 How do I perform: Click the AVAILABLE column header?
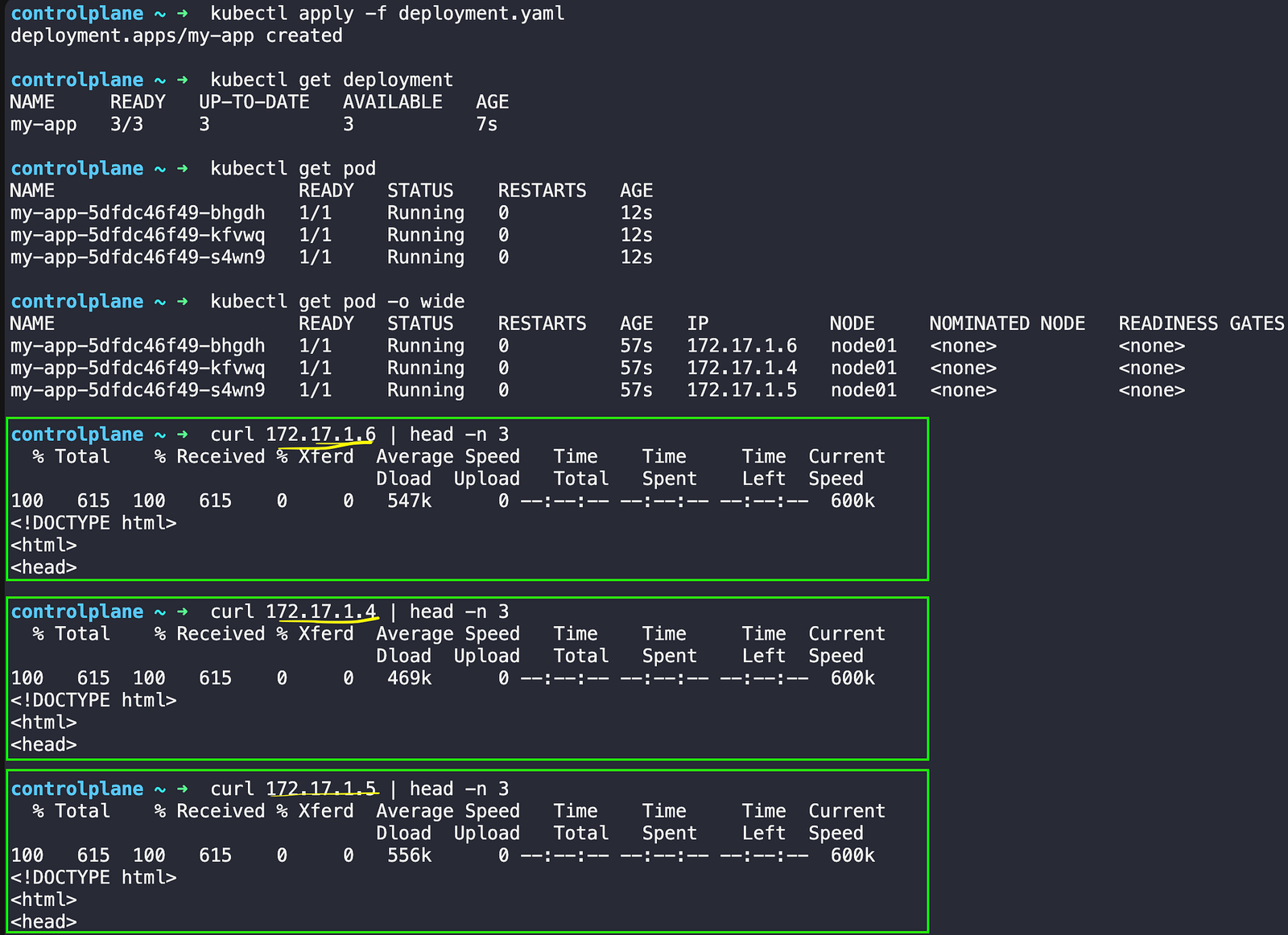pyautogui.click(x=392, y=102)
